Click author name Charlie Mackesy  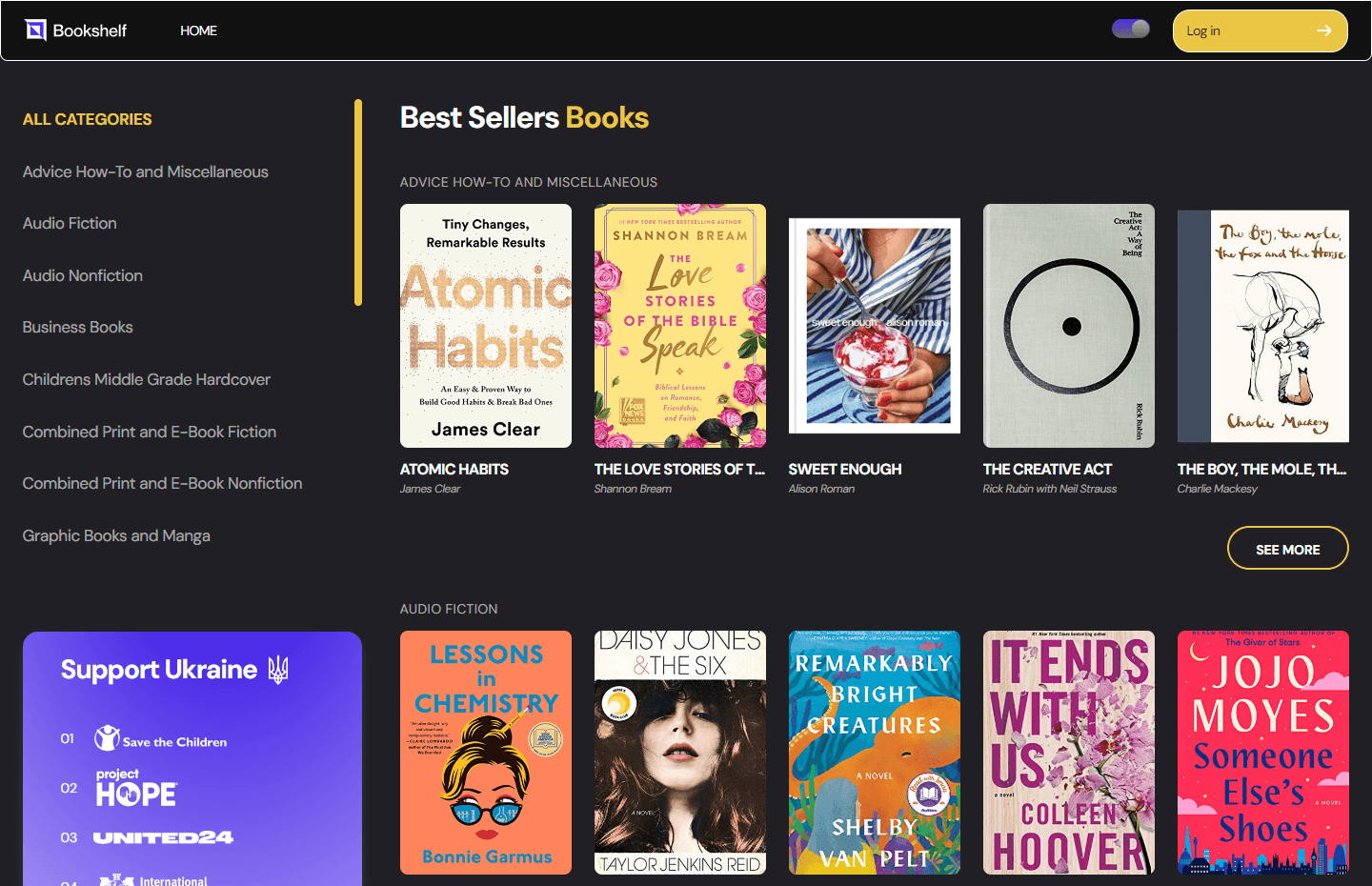(x=1218, y=489)
